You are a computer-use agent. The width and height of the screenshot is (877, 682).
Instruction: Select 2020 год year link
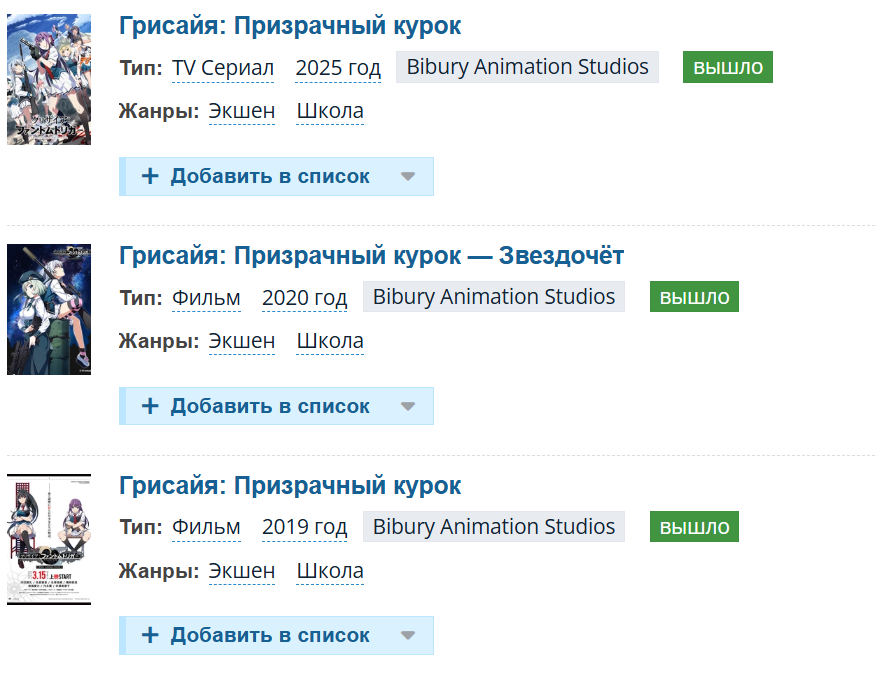click(305, 298)
